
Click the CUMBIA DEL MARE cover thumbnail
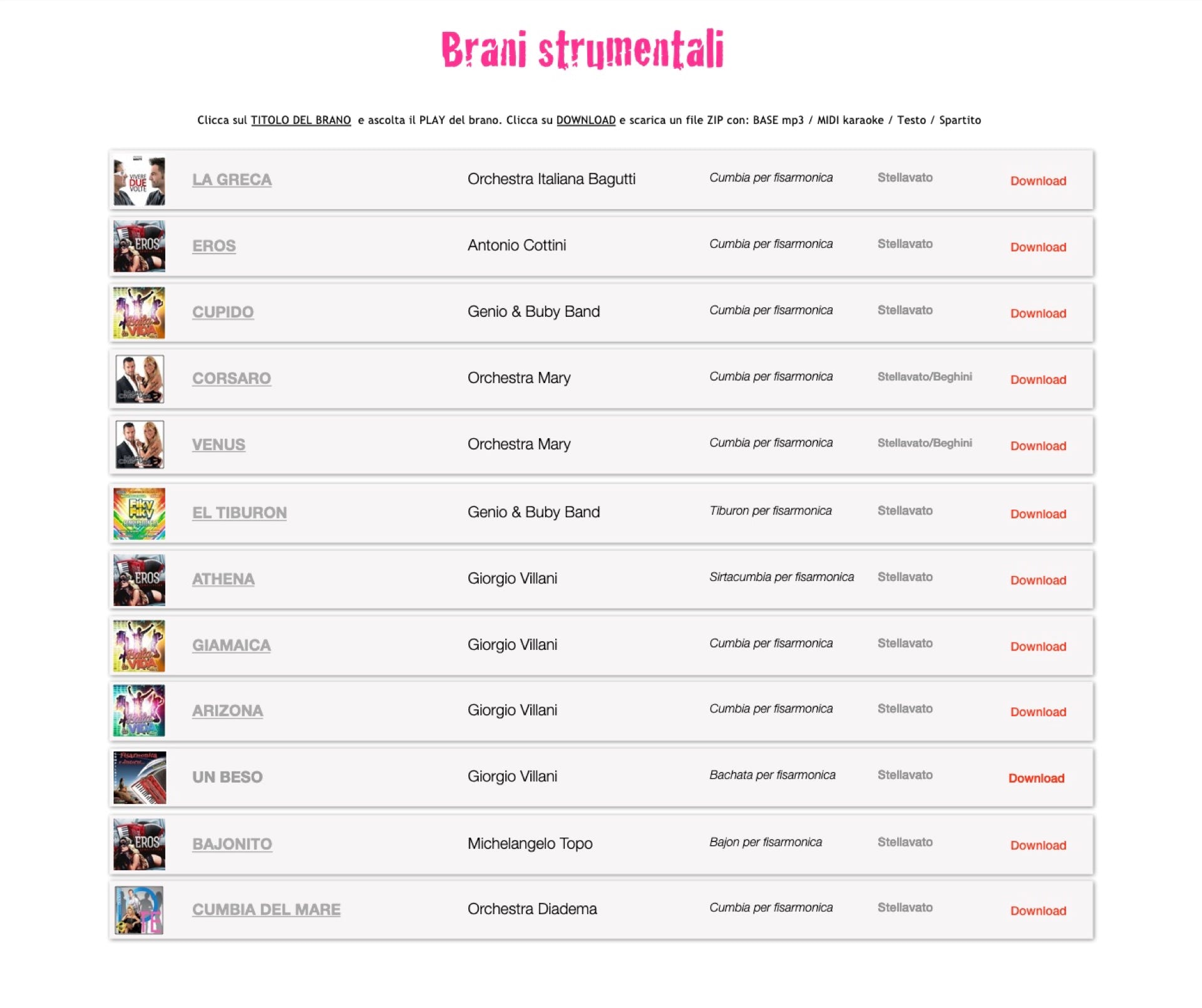pyautogui.click(x=139, y=910)
